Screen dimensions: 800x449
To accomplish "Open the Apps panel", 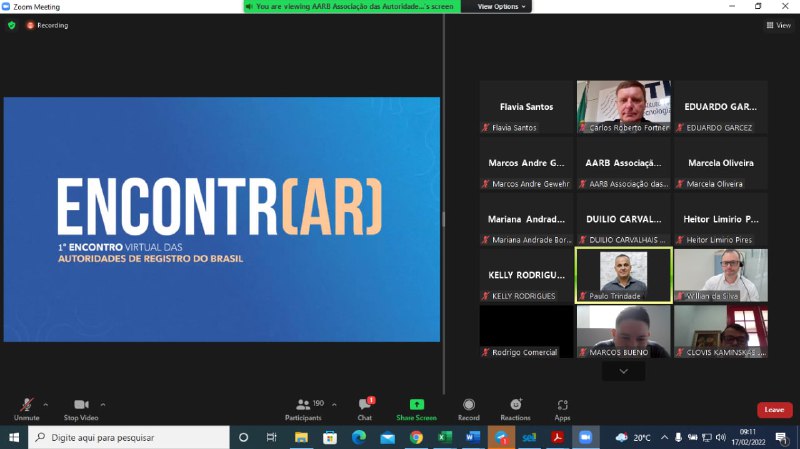I will [x=562, y=405].
